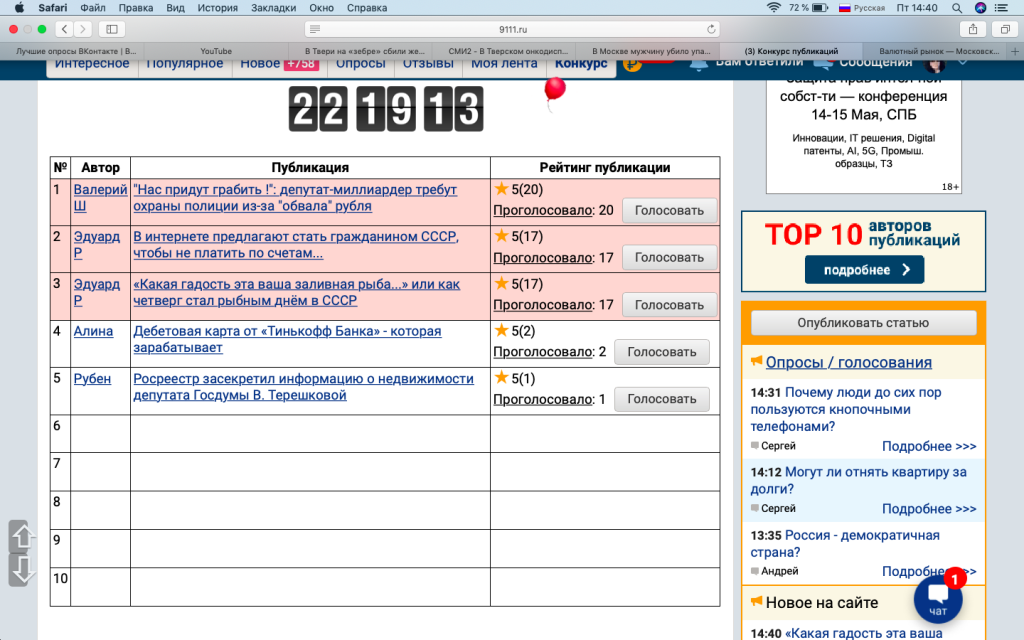Image resolution: width=1024 pixels, height=640 pixels.
Task: Open the Wi-Fi status icon in menu bar
Action: click(x=773, y=7)
